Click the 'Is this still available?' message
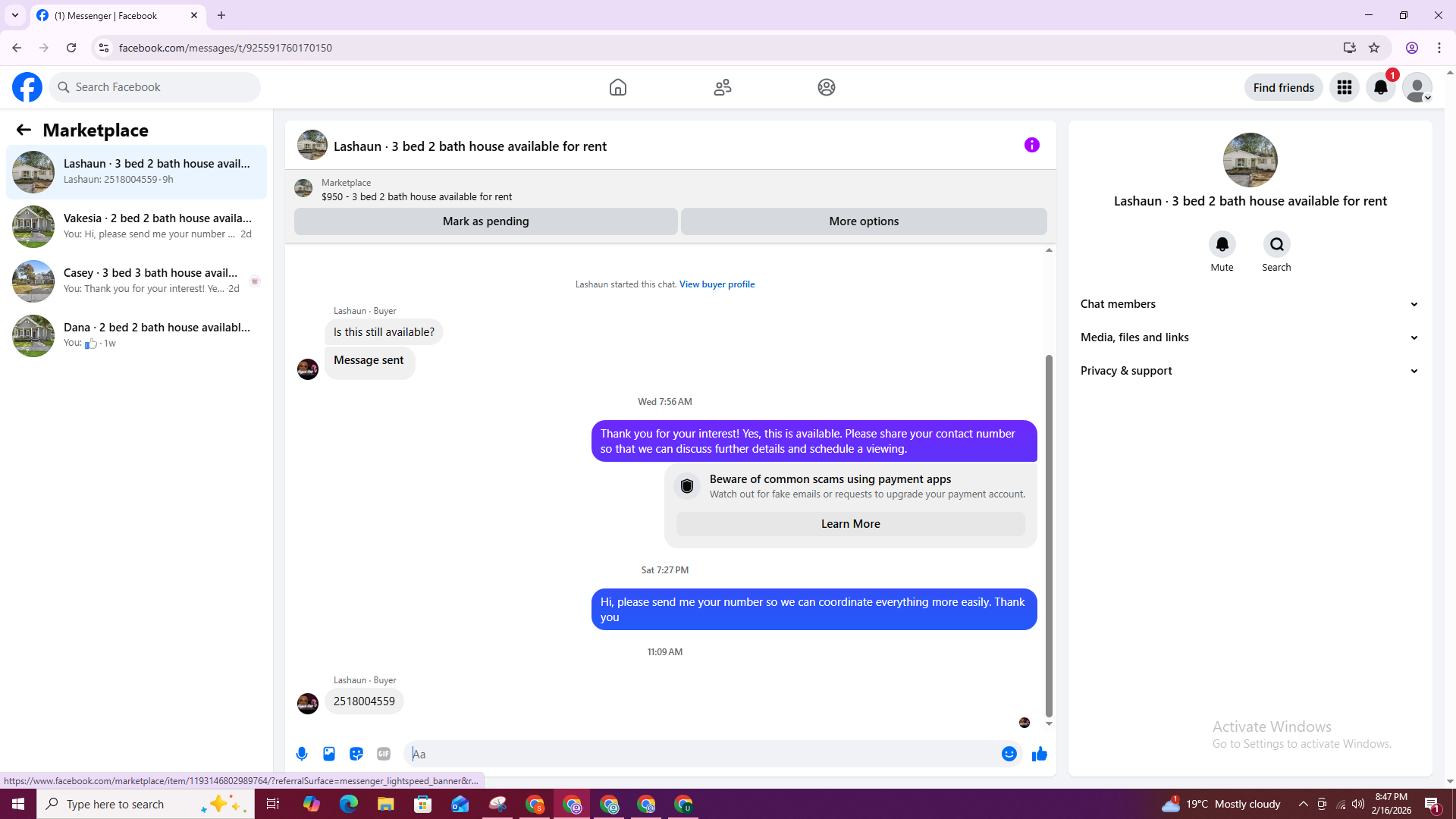 tap(384, 332)
